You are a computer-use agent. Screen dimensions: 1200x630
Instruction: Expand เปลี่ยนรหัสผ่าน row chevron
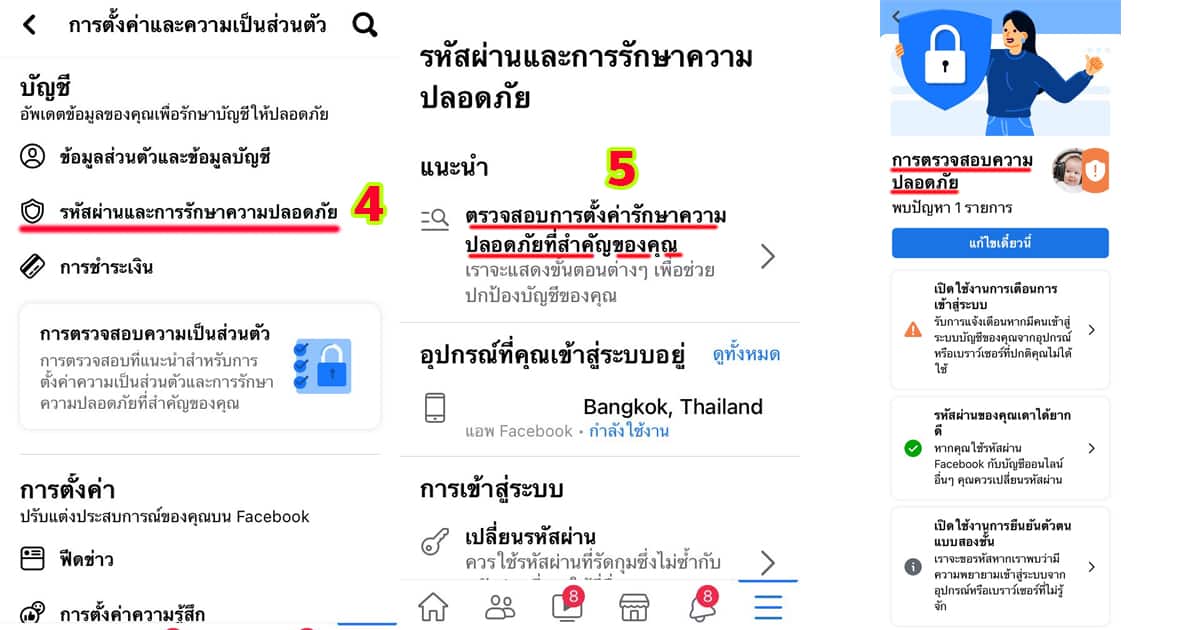coord(767,563)
